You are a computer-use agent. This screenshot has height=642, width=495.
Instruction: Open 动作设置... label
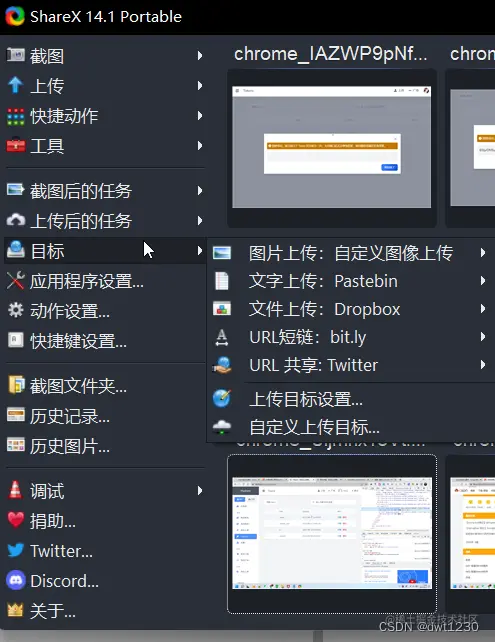pyautogui.click(x=70, y=311)
